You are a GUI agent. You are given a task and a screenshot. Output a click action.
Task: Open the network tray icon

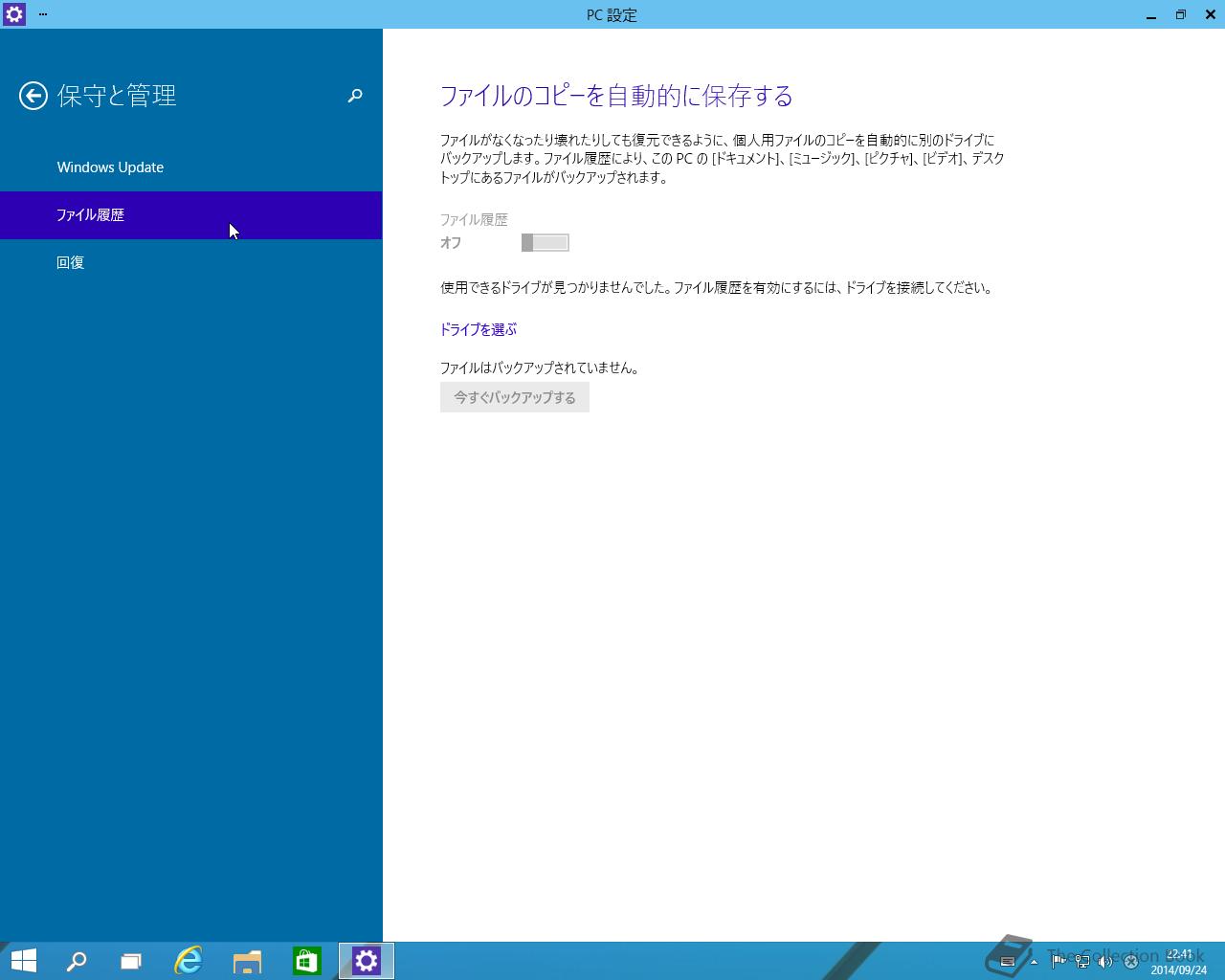(x=1082, y=962)
